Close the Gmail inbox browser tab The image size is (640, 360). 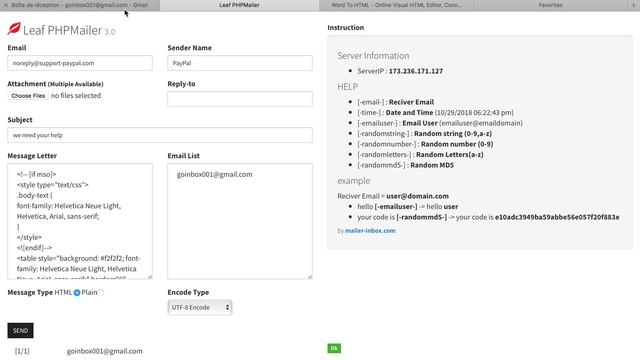[6, 5]
